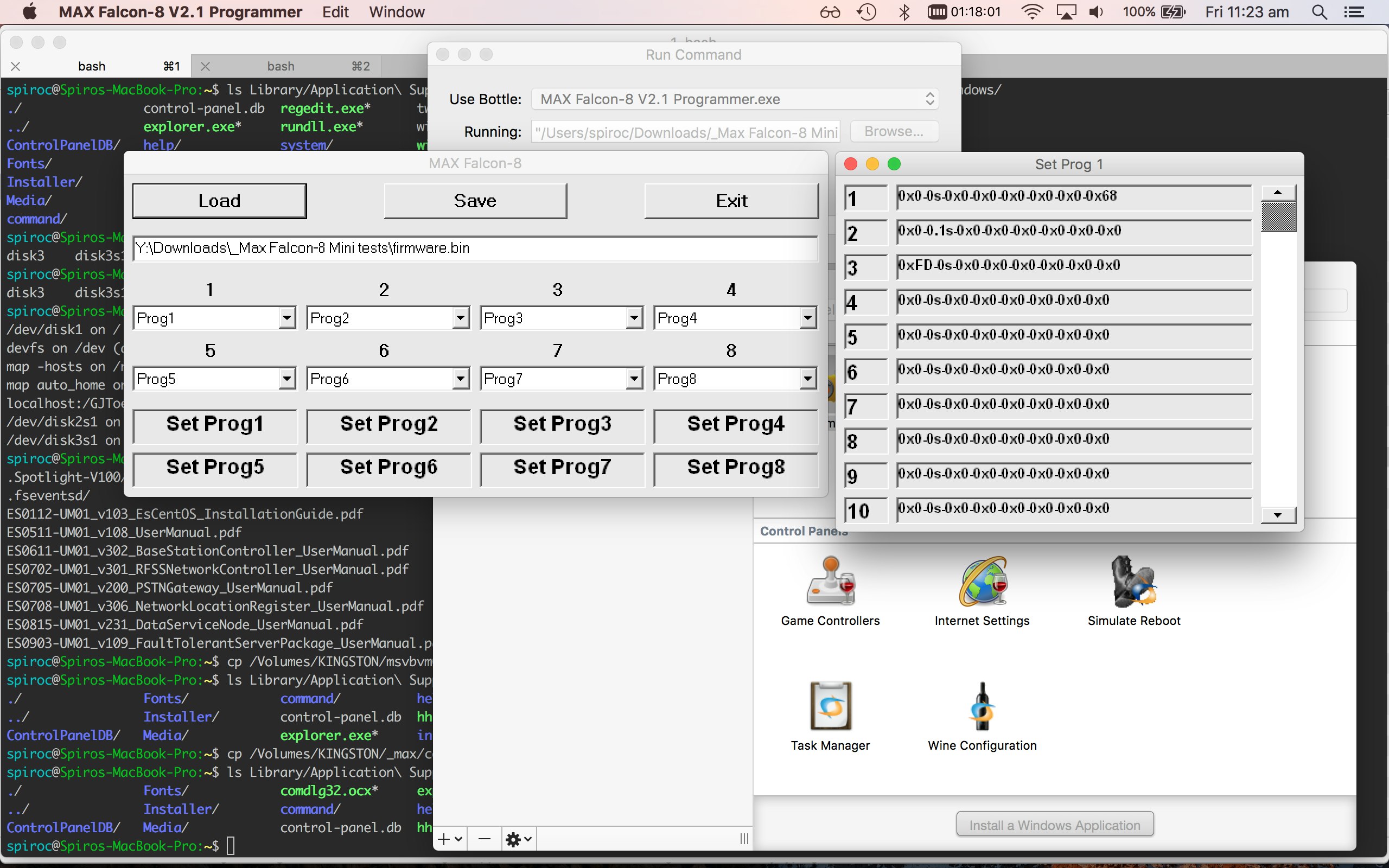Click the Save button

click(475, 201)
